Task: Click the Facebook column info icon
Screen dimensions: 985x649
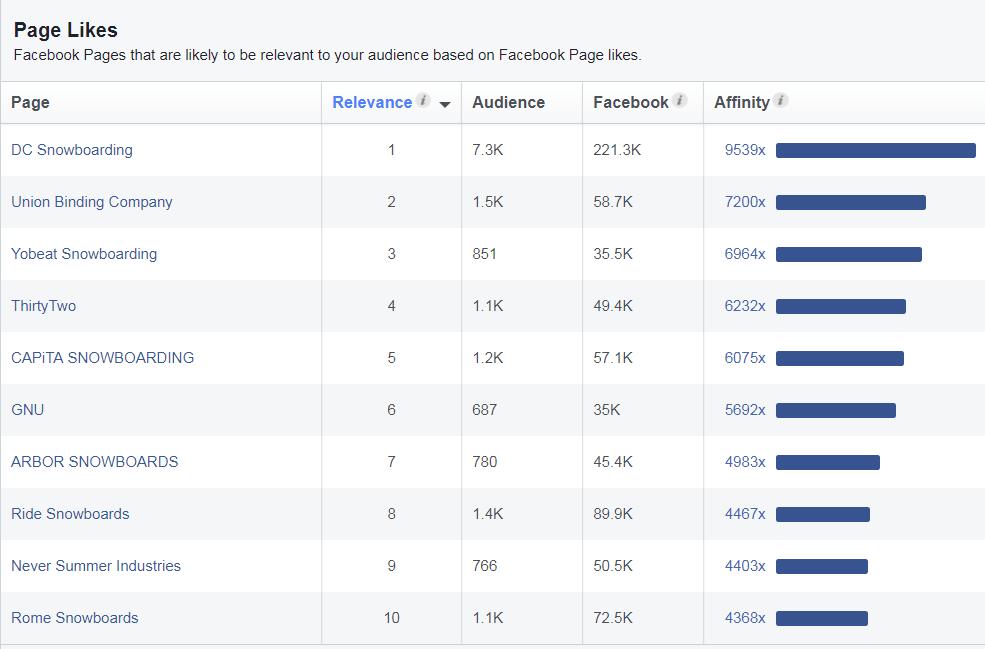Action: pyautogui.click(x=679, y=100)
